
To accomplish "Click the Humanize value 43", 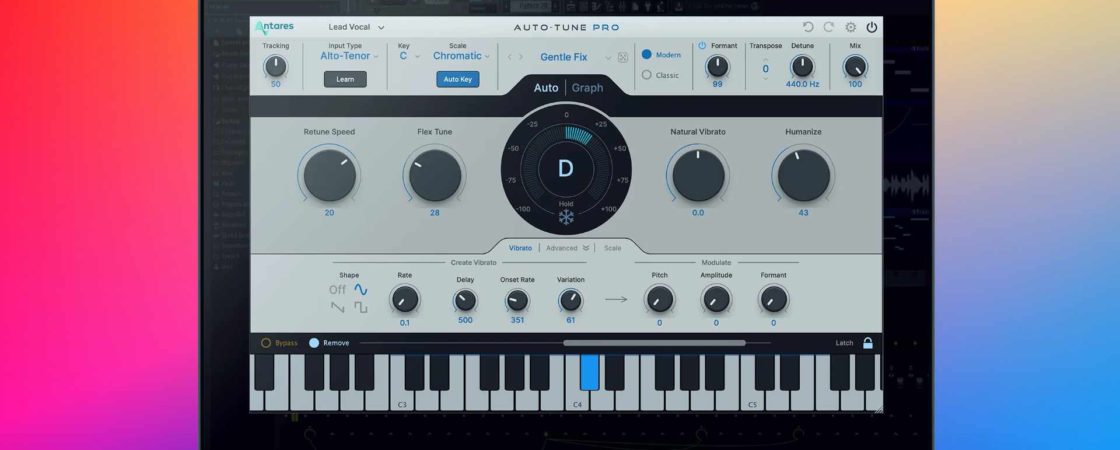I will (x=804, y=213).
